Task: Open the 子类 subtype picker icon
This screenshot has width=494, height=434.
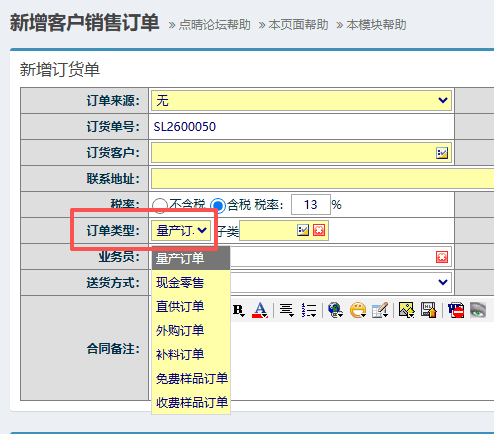Action: (x=303, y=230)
